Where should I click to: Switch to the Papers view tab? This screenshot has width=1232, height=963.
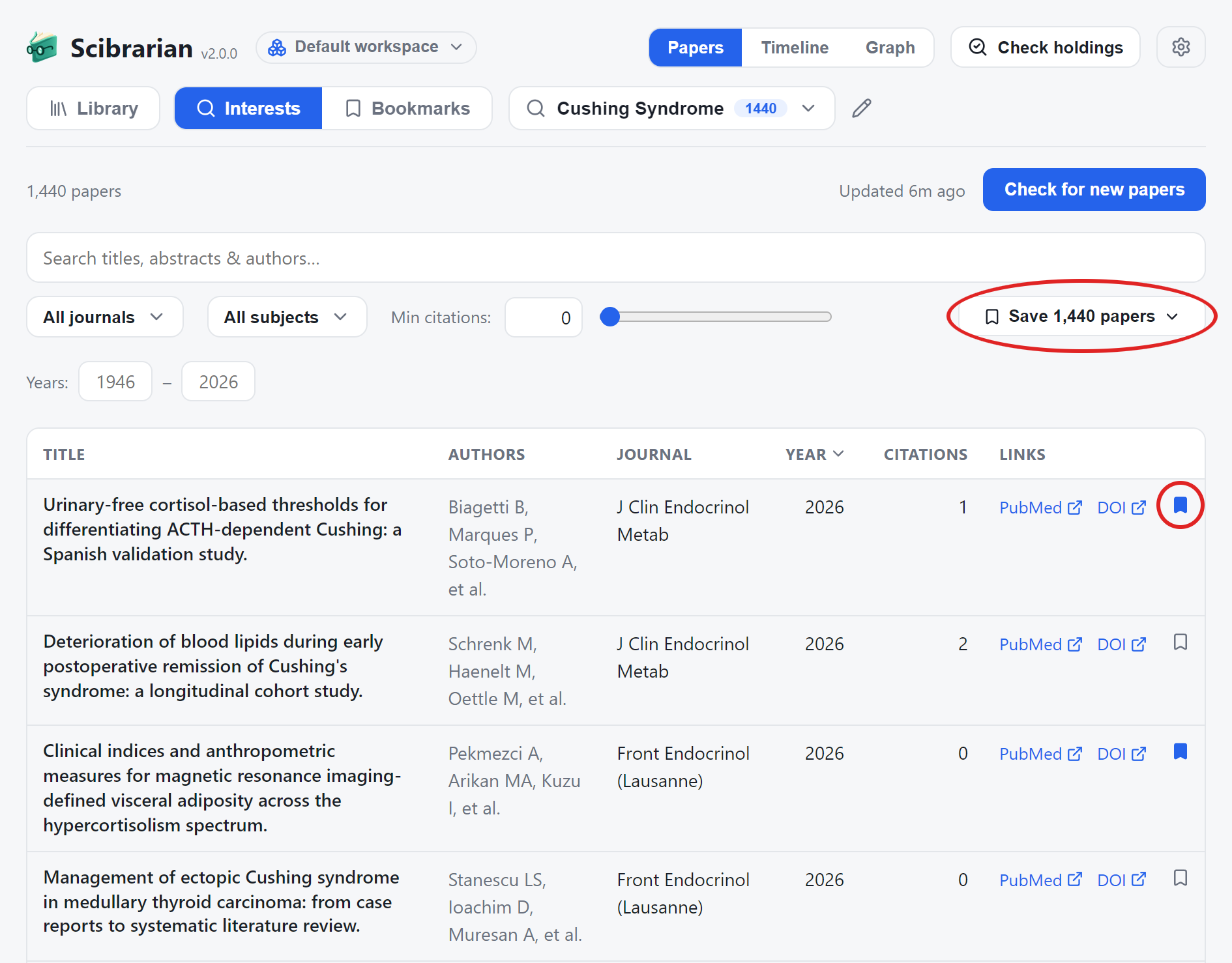(696, 48)
